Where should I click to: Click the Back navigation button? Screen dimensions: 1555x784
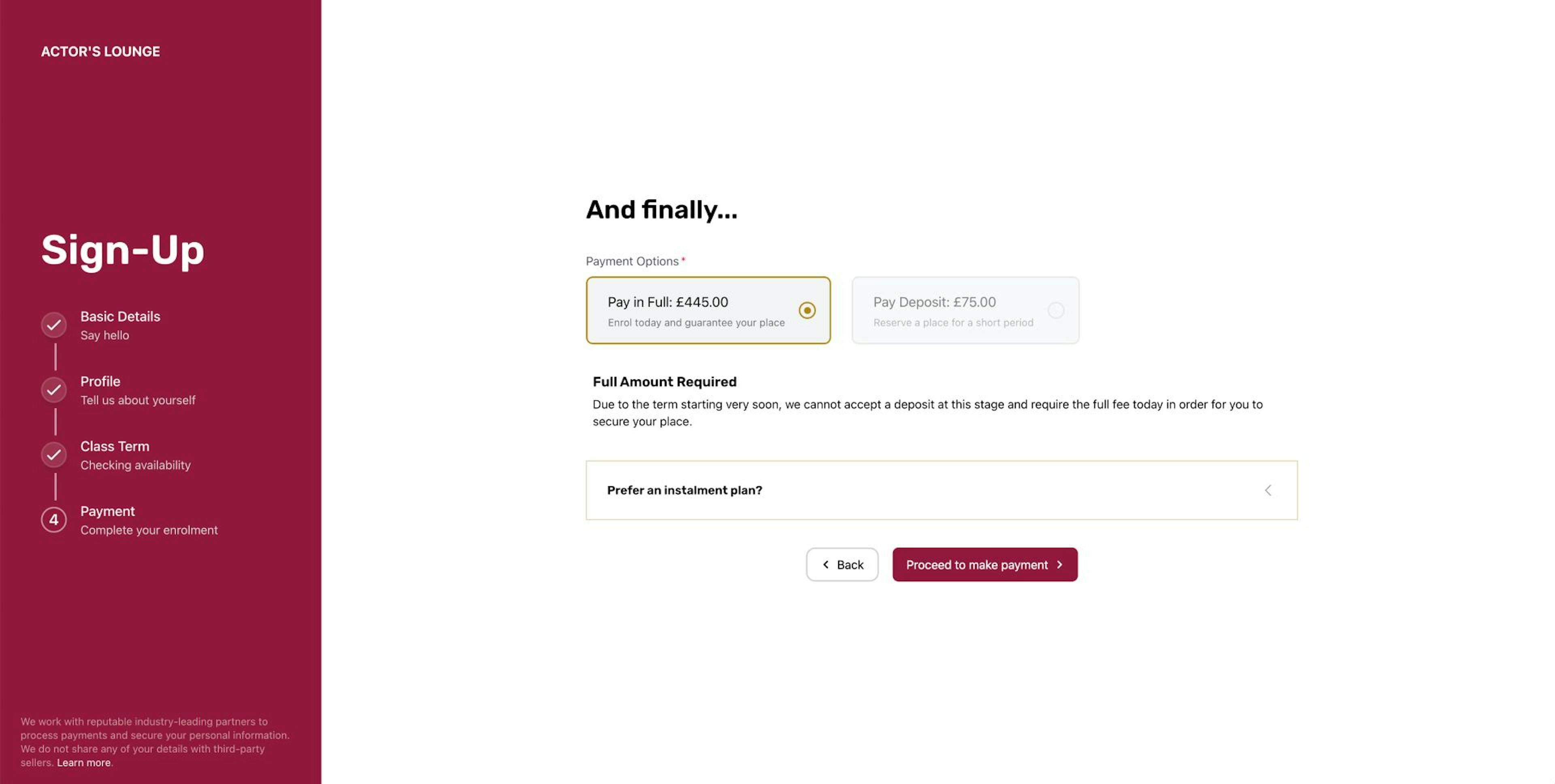coord(841,564)
